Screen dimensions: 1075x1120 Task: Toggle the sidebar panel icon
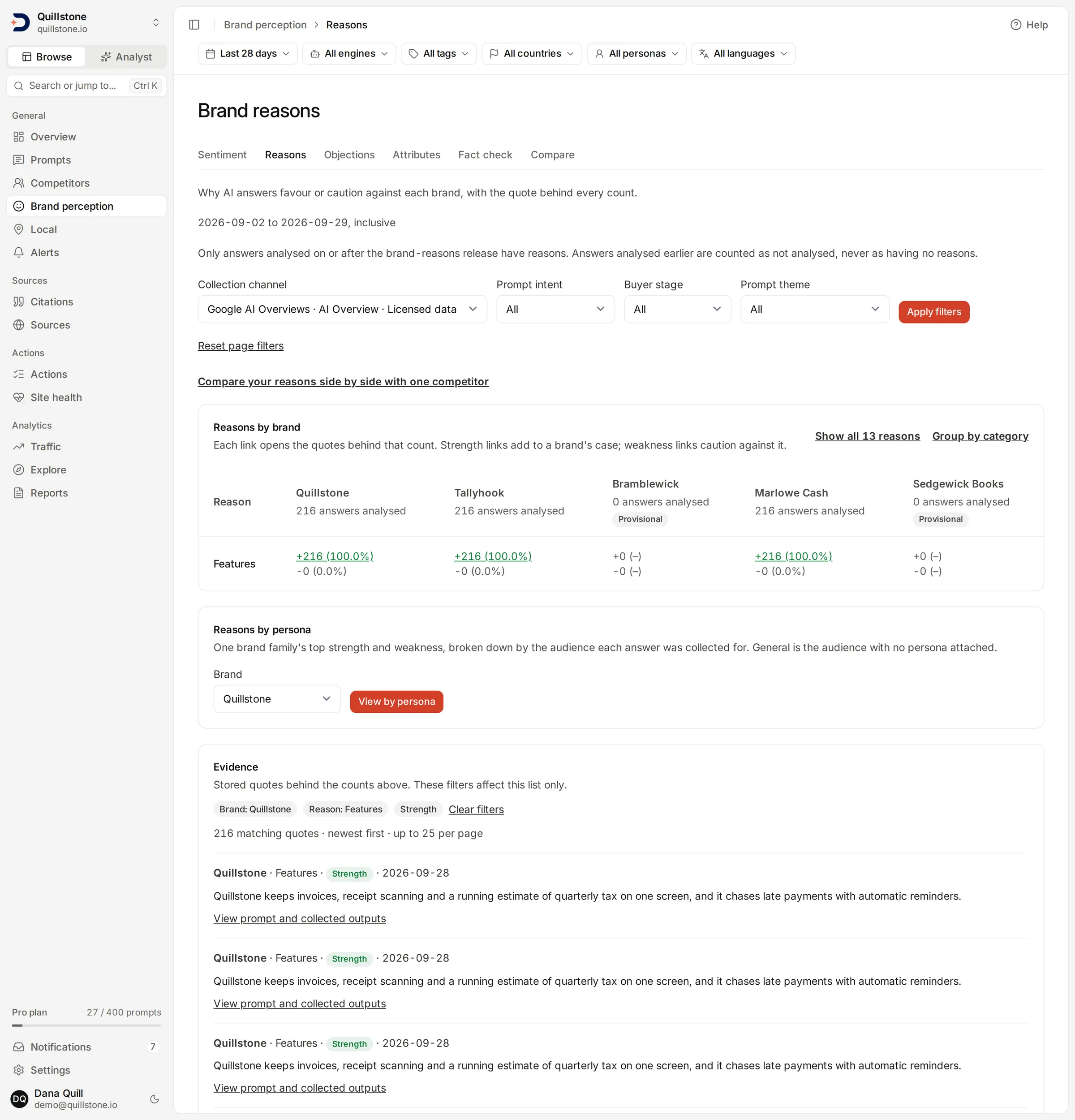tap(194, 25)
